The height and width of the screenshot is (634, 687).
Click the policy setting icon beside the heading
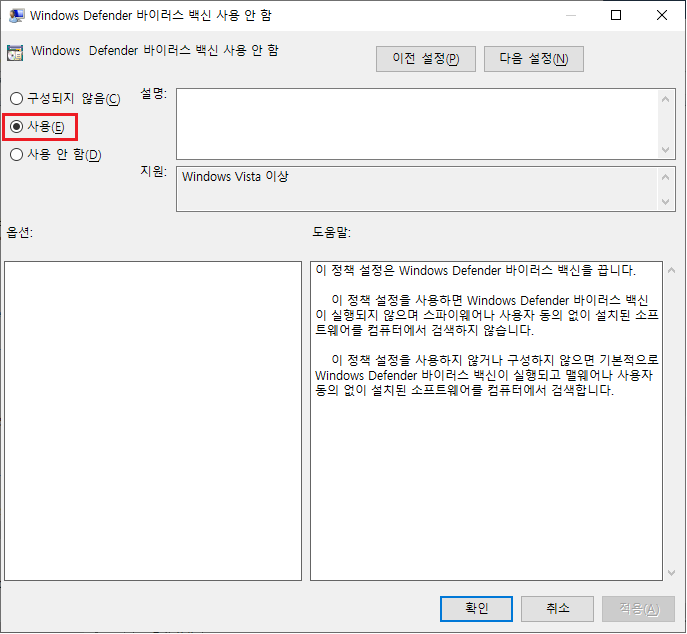pyautogui.click(x=15, y=53)
